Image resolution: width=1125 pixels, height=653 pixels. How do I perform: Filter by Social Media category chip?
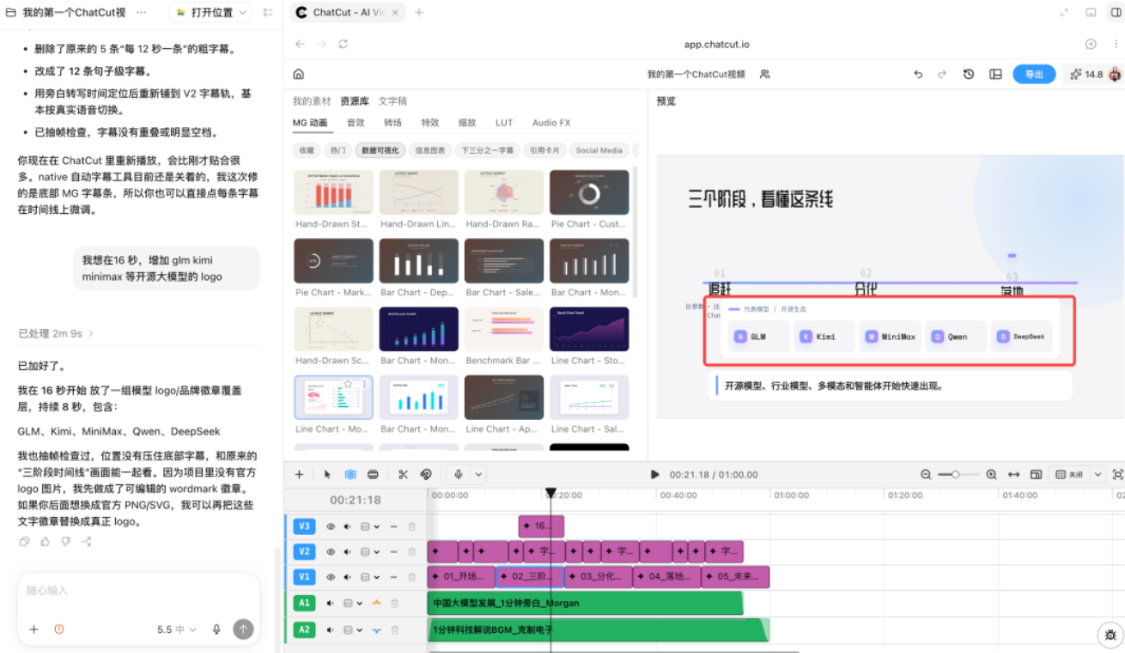coord(598,150)
